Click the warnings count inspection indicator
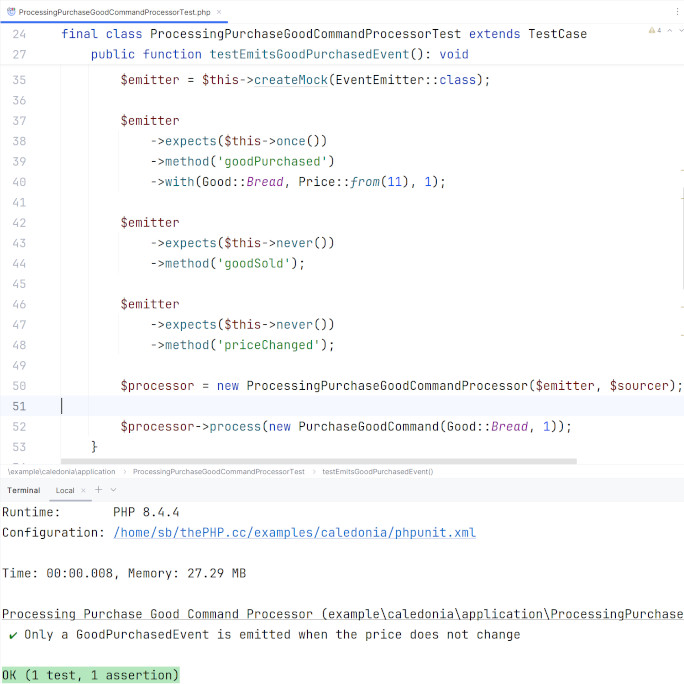This screenshot has height=684, width=684. point(655,31)
